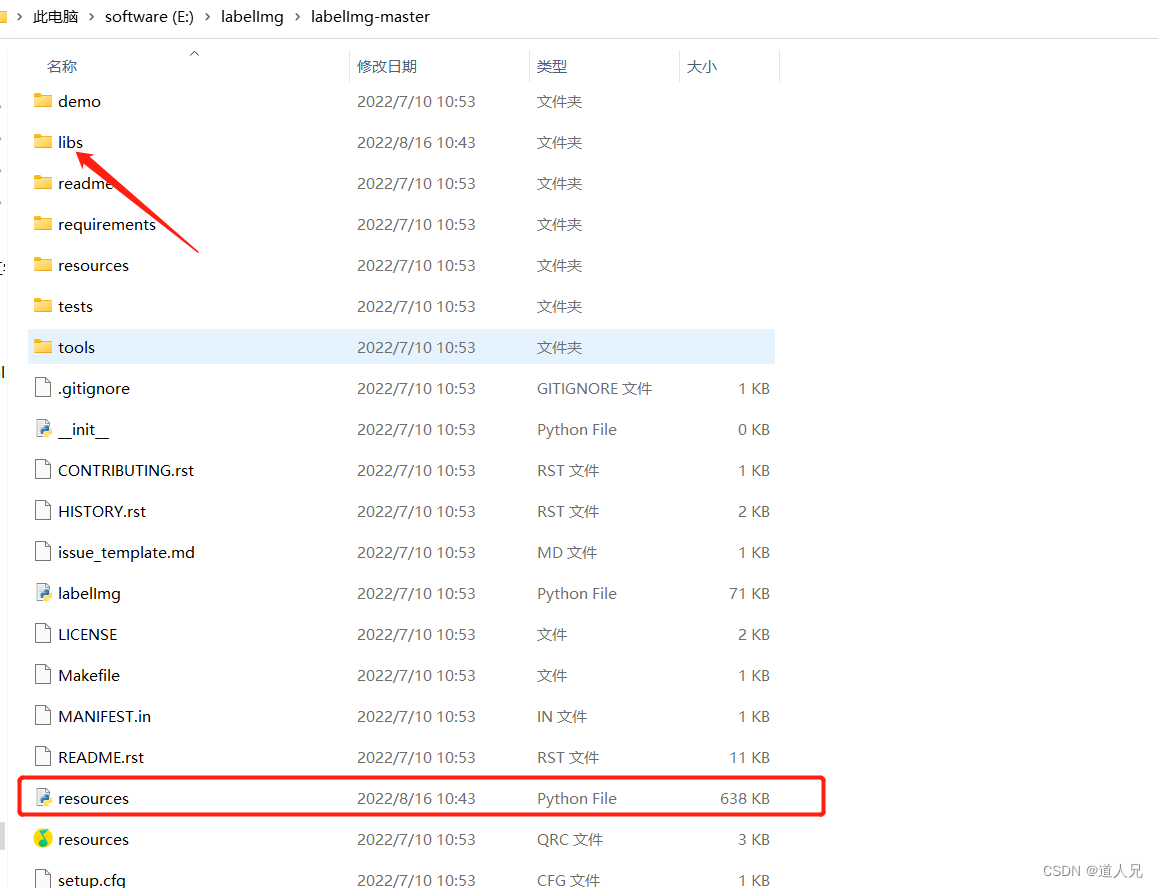This screenshot has height=888, width=1158.
Task: Click labelImg-master in breadcrumb path
Action: click(x=370, y=16)
